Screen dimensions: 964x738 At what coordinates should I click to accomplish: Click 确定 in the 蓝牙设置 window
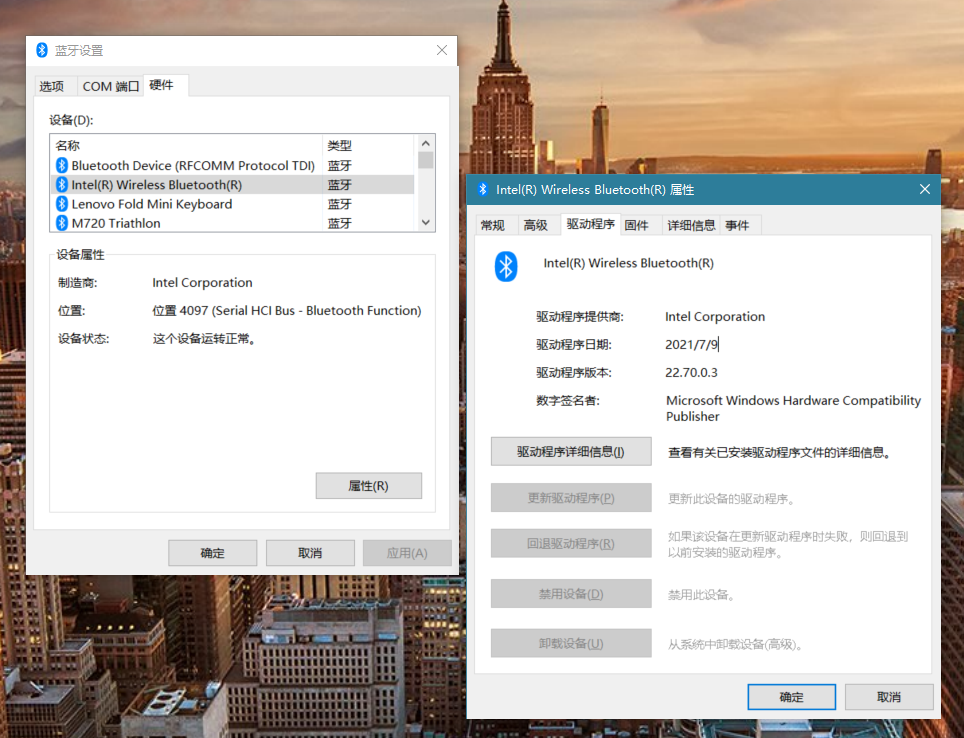click(213, 553)
